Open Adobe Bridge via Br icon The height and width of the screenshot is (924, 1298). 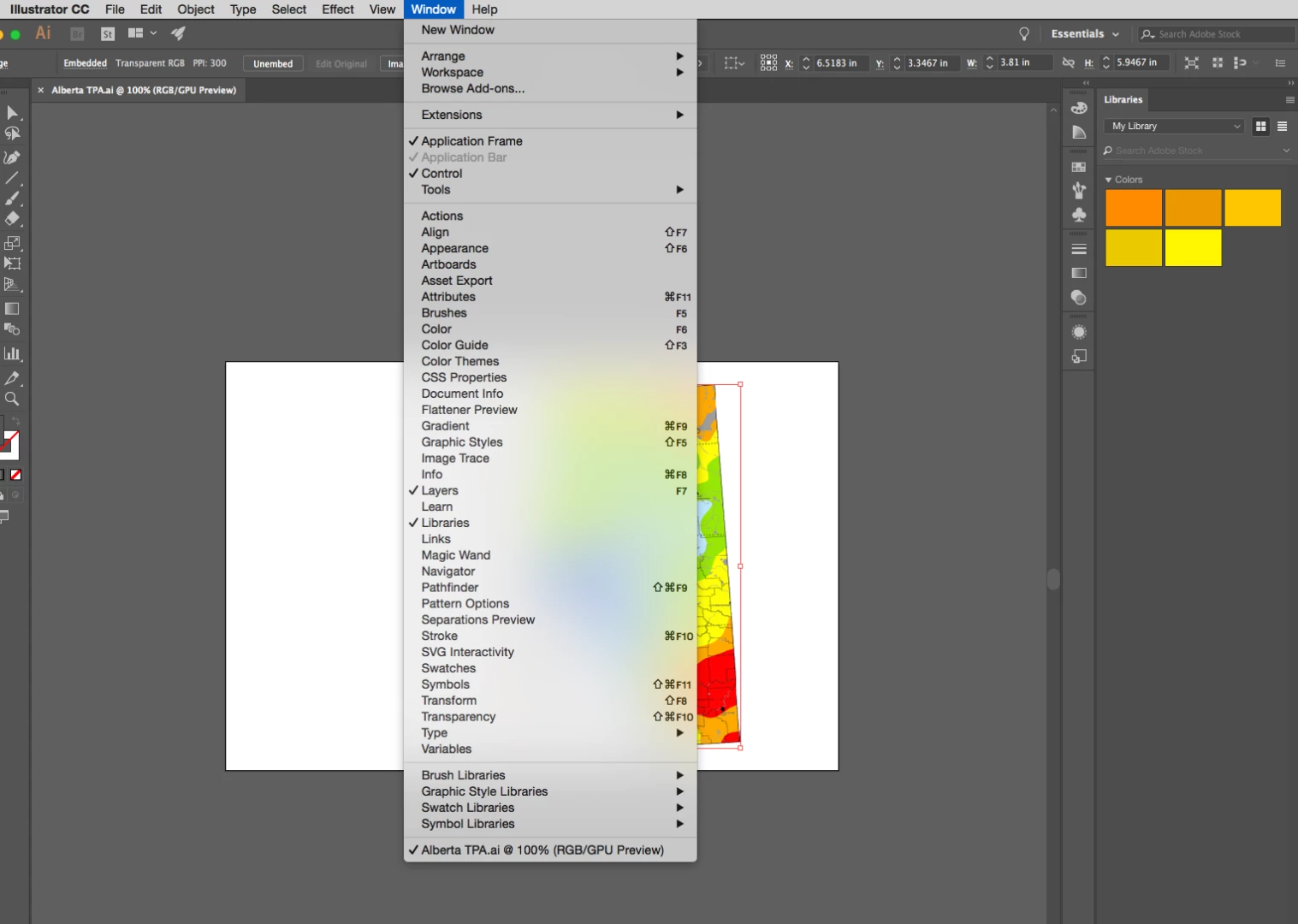[x=77, y=34]
